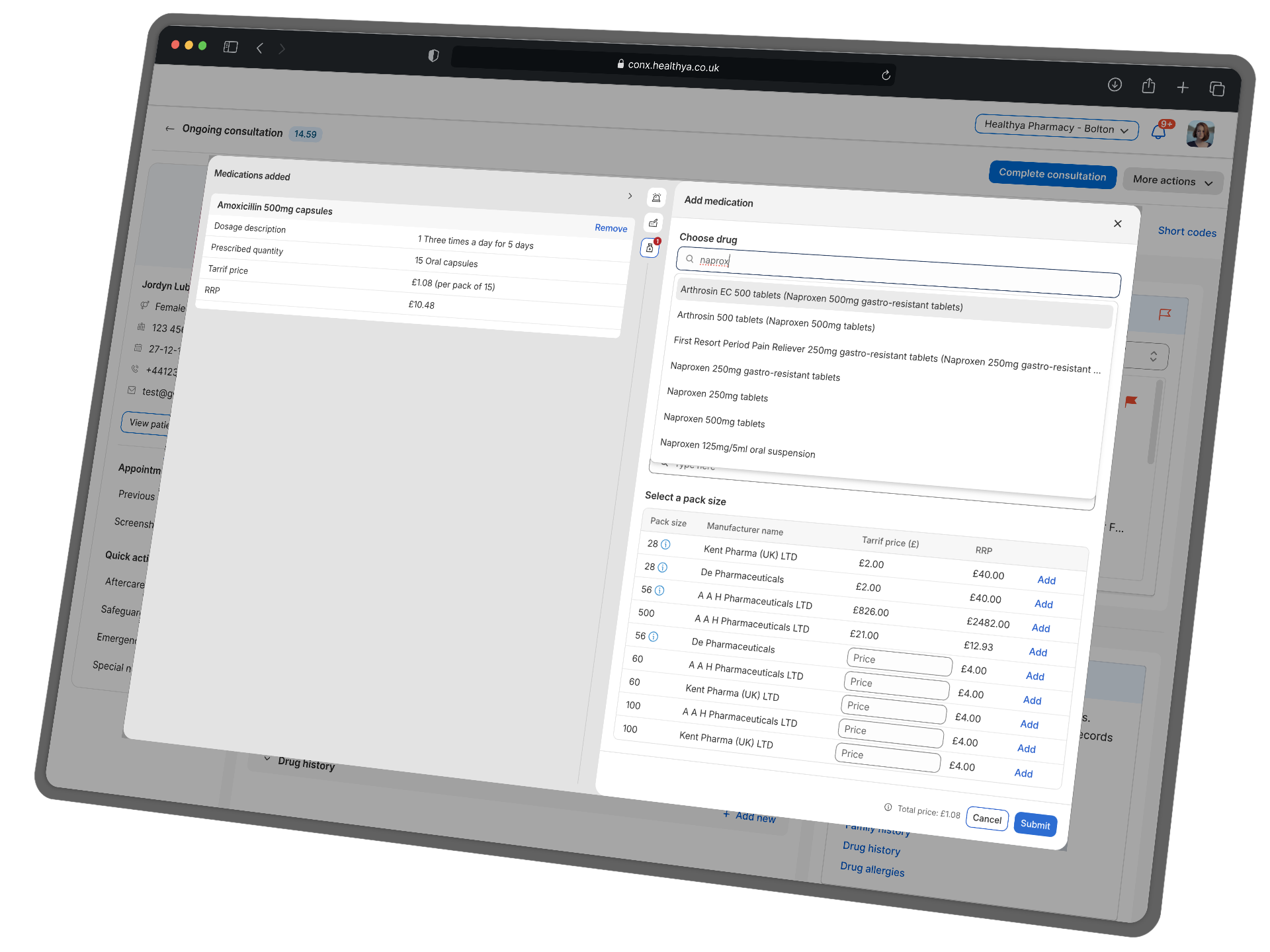Cancel the Add medication dialog
This screenshot has height=952, width=1270.
[x=987, y=819]
